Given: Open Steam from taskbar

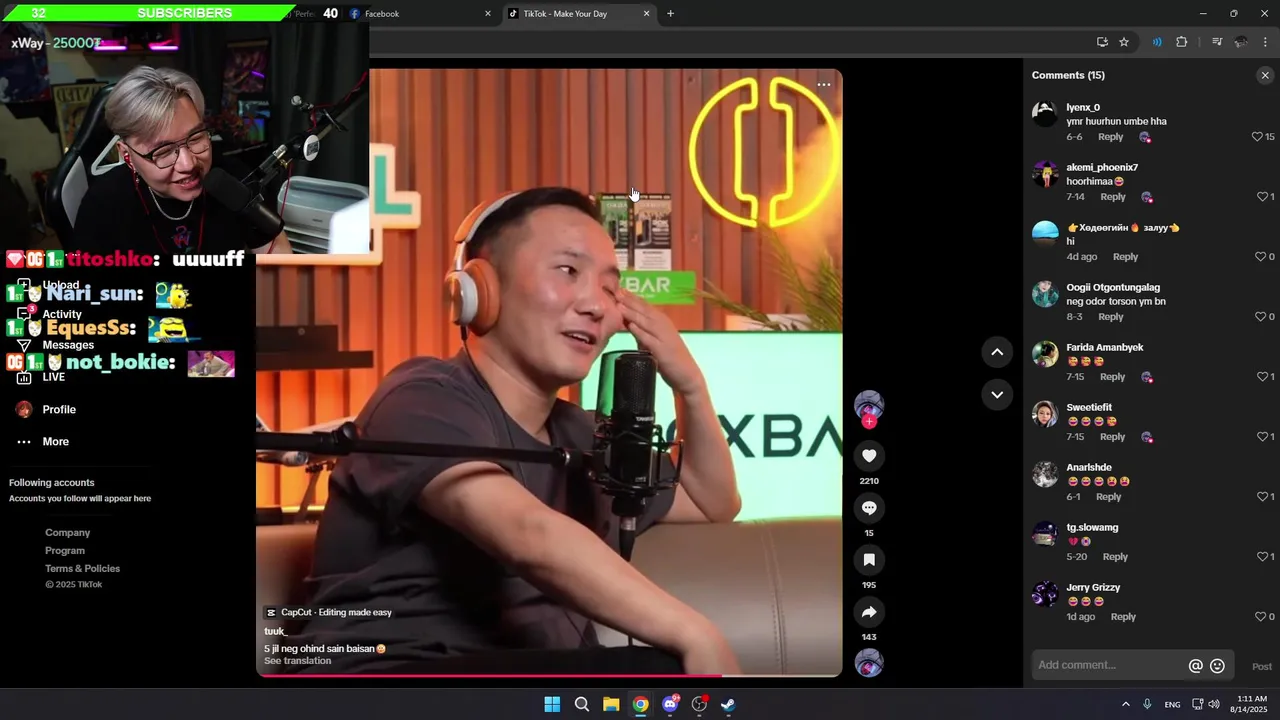Looking at the screenshot, I should click(x=729, y=704).
